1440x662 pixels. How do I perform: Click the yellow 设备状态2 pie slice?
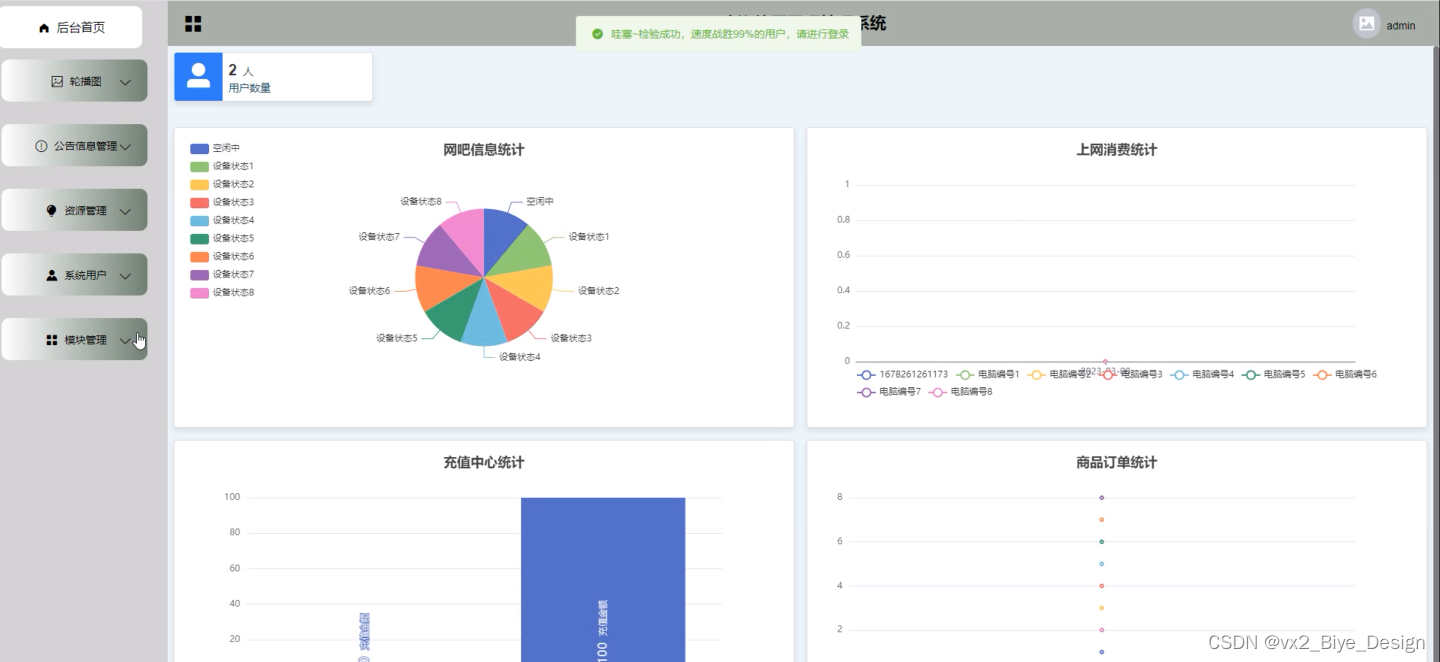point(528,285)
